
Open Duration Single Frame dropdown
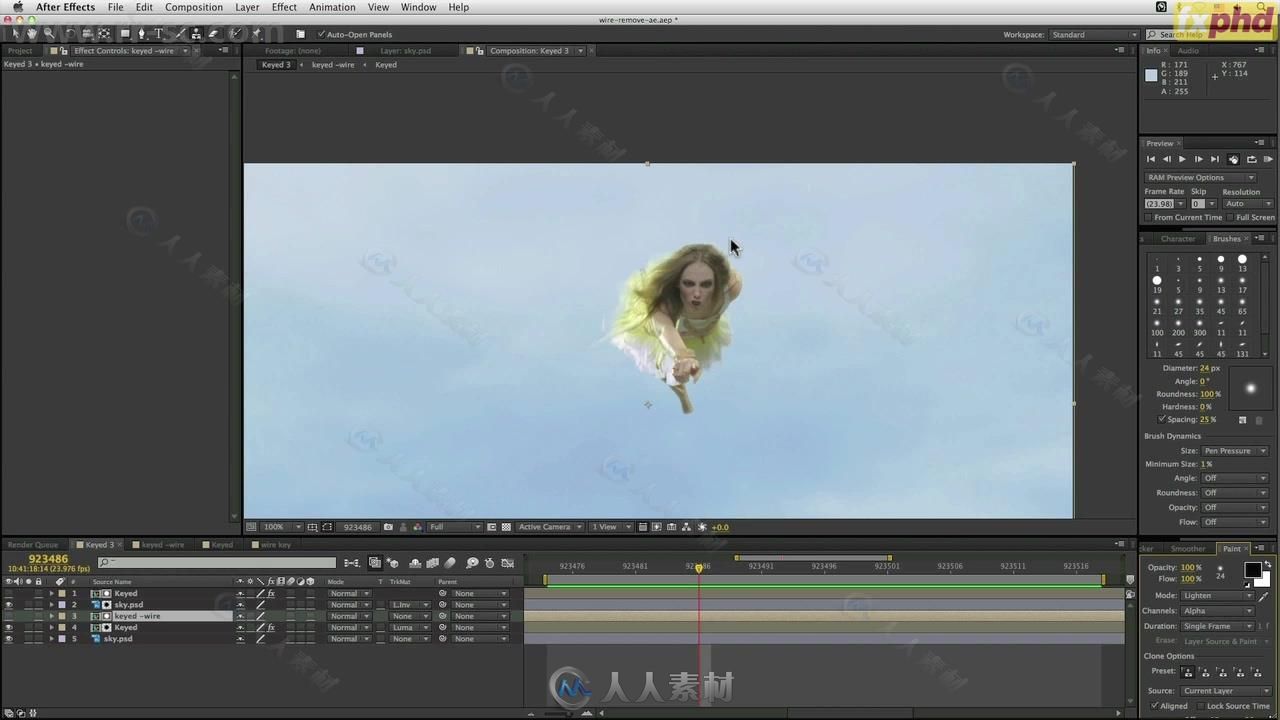click(1217, 626)
